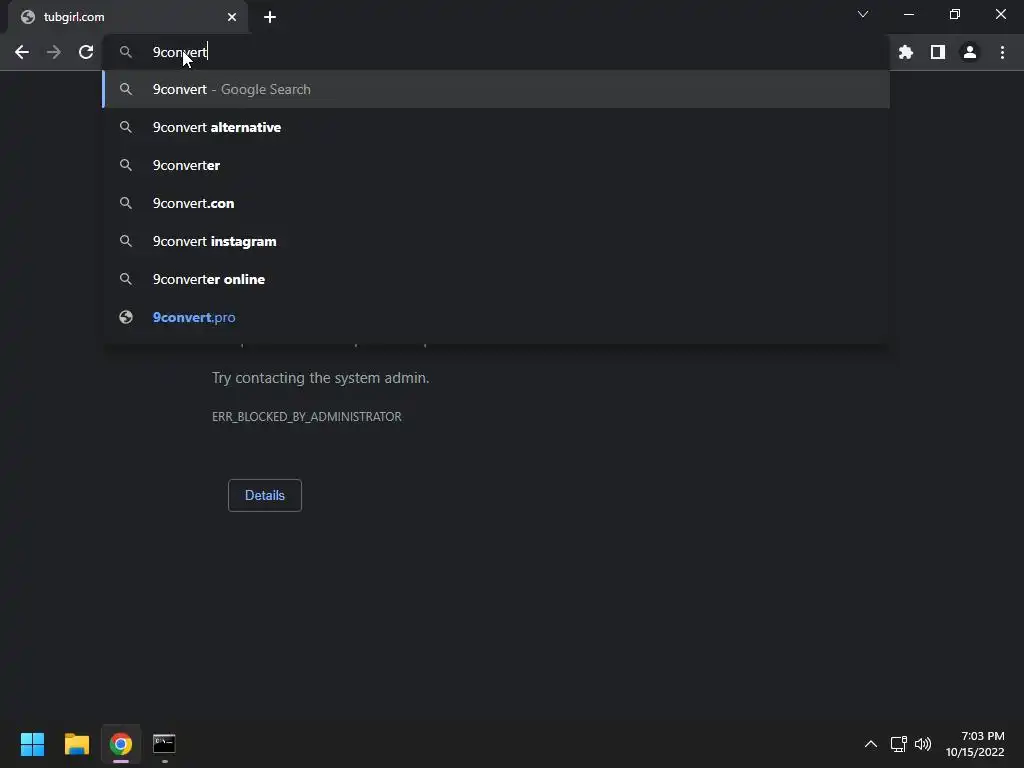Open the Windows Start menu

pyautogui.click(x=32, y=744)
